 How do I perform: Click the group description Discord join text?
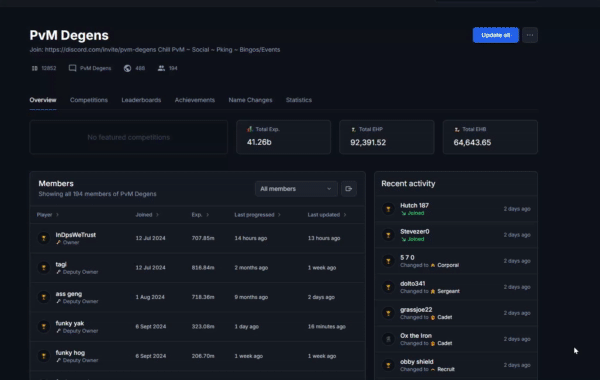pos(155,49)
